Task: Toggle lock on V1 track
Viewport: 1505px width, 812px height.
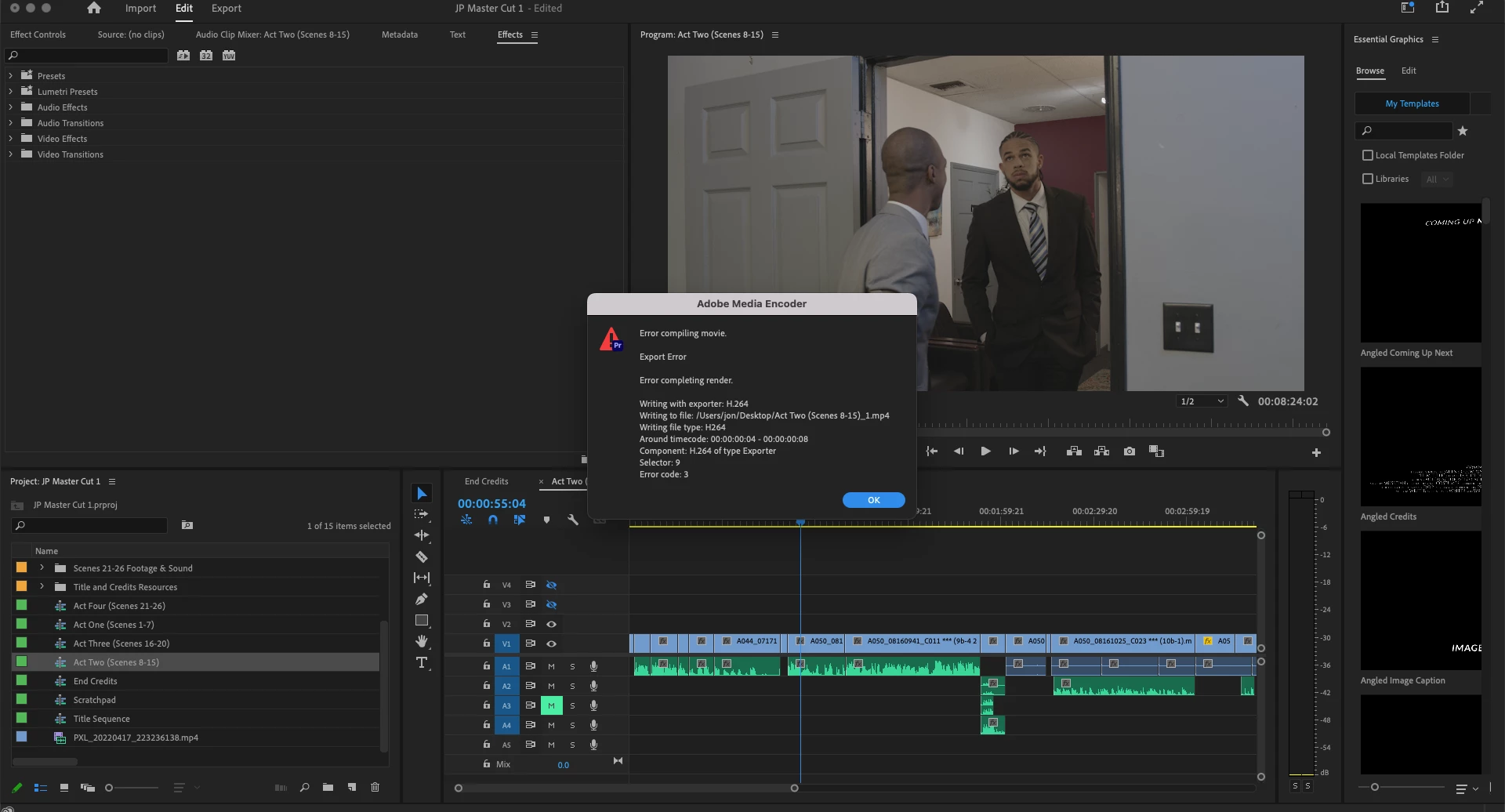Action: pyautogui.click(x=486, y=643)
